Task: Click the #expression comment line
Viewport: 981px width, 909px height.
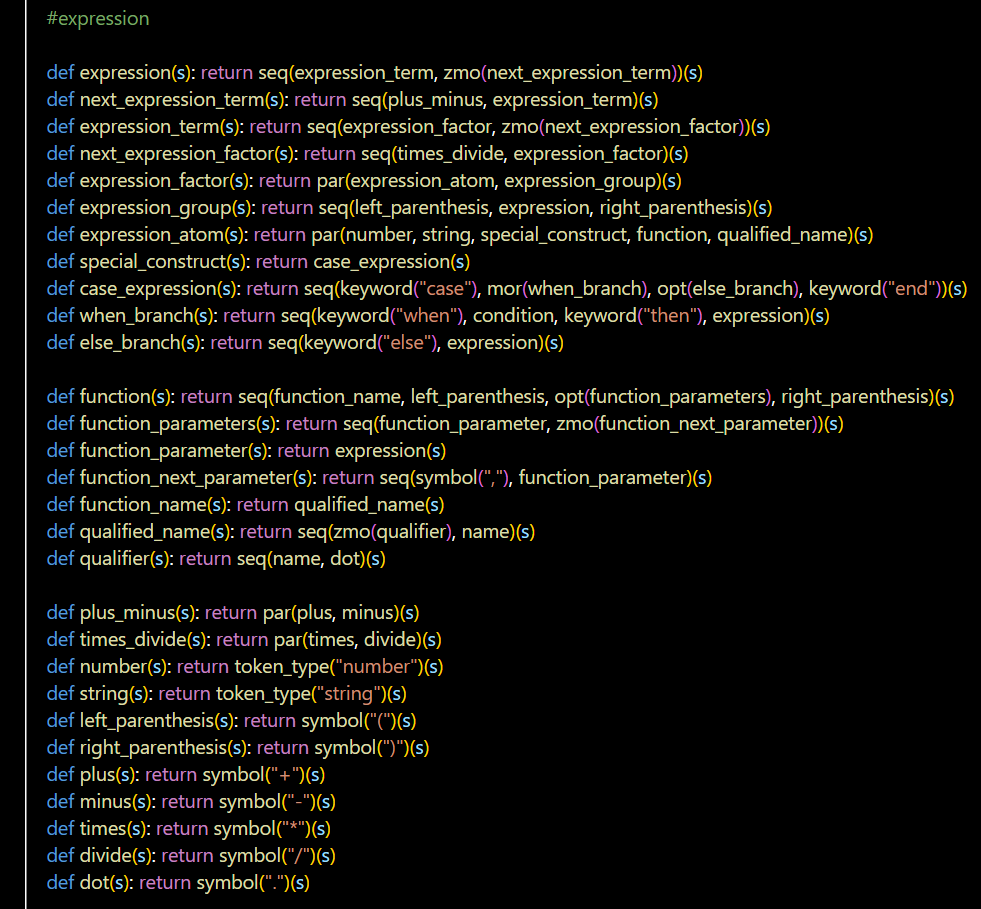Action: click(98, 19)
